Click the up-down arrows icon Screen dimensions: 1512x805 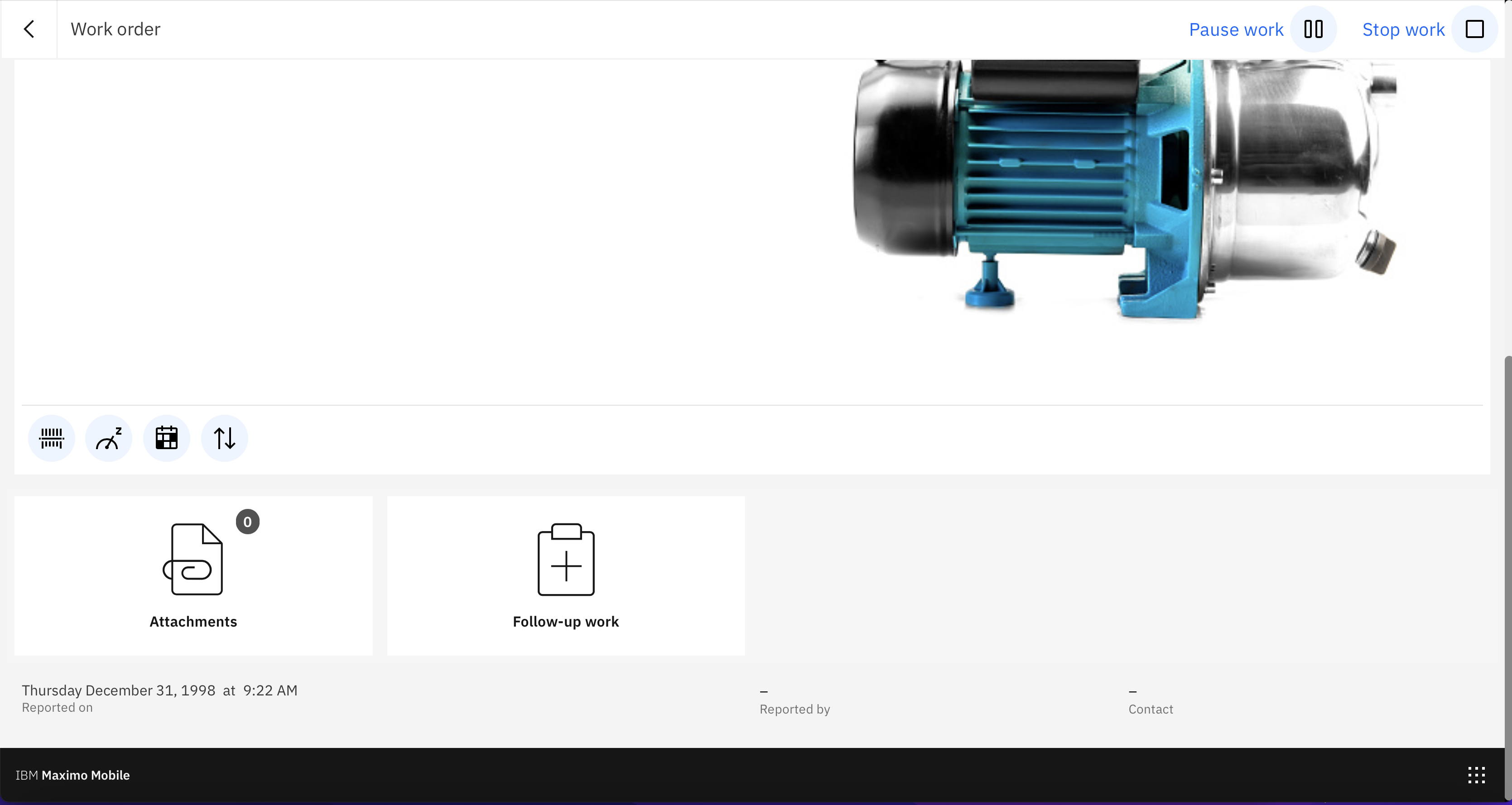click(224, 438)
